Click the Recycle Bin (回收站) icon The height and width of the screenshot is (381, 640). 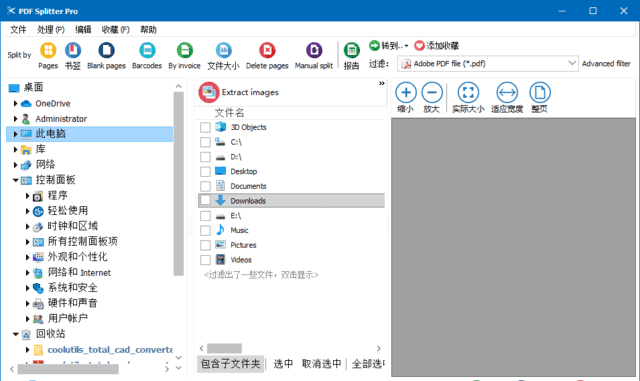click(x=26, y=334)
